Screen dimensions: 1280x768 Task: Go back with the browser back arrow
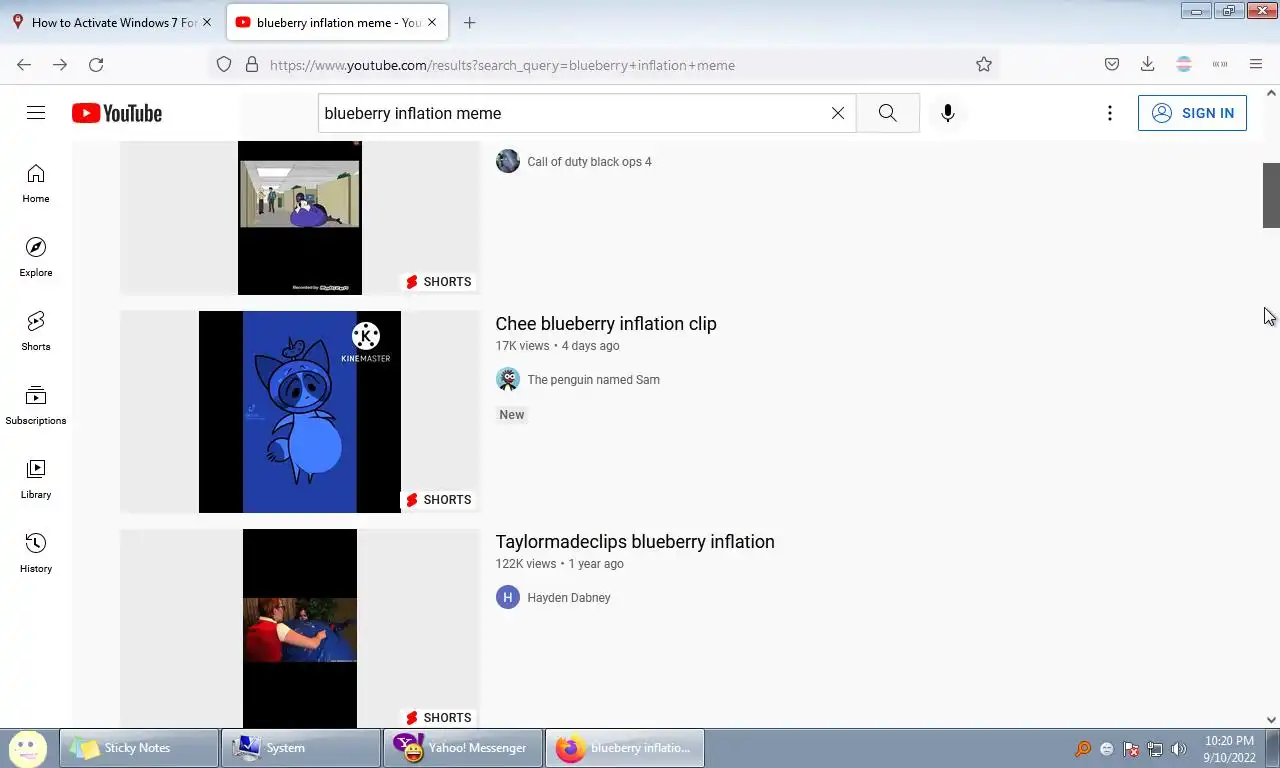tap(24, 65)
